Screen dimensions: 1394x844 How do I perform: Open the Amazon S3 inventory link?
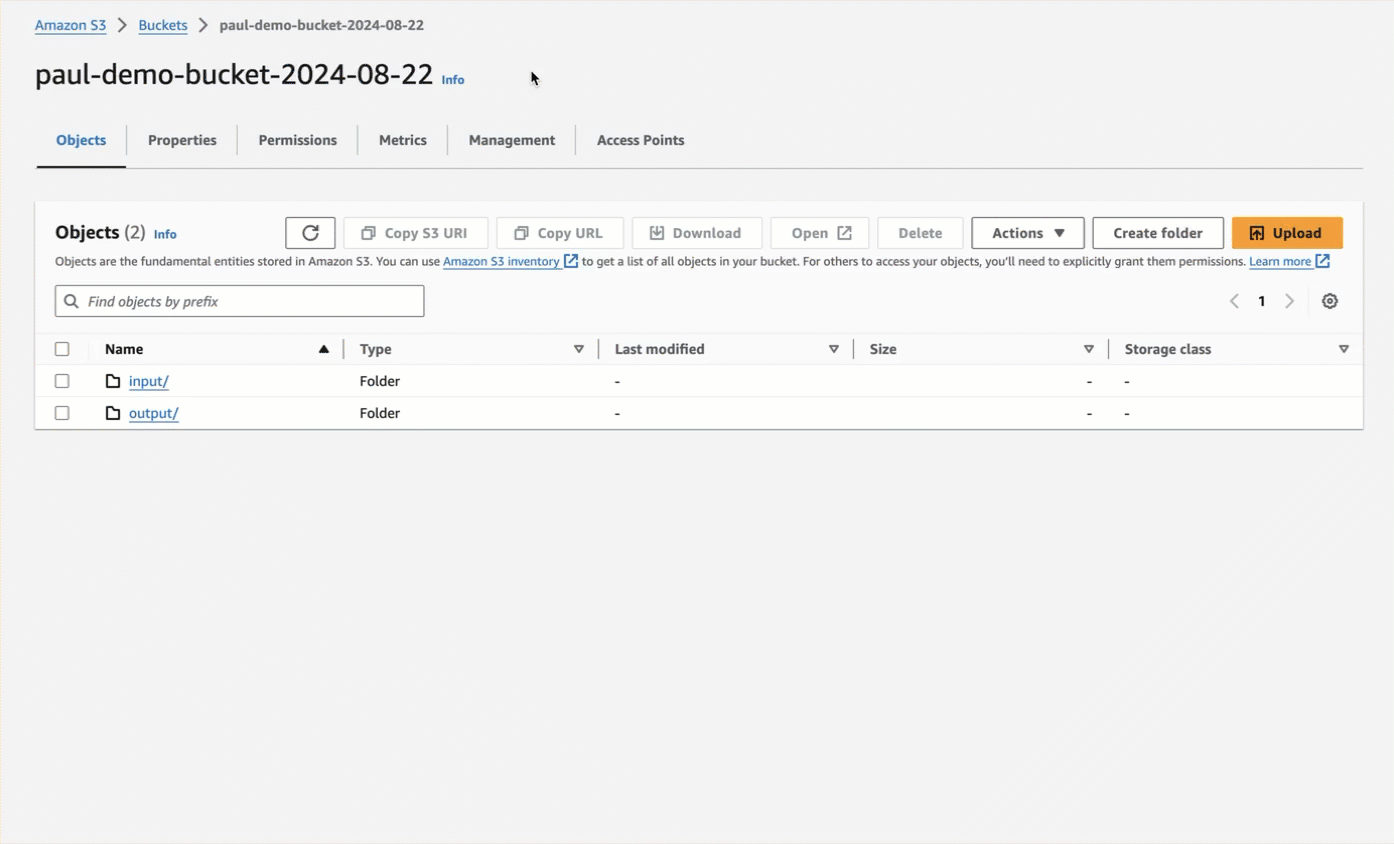(x=503, y=261)
